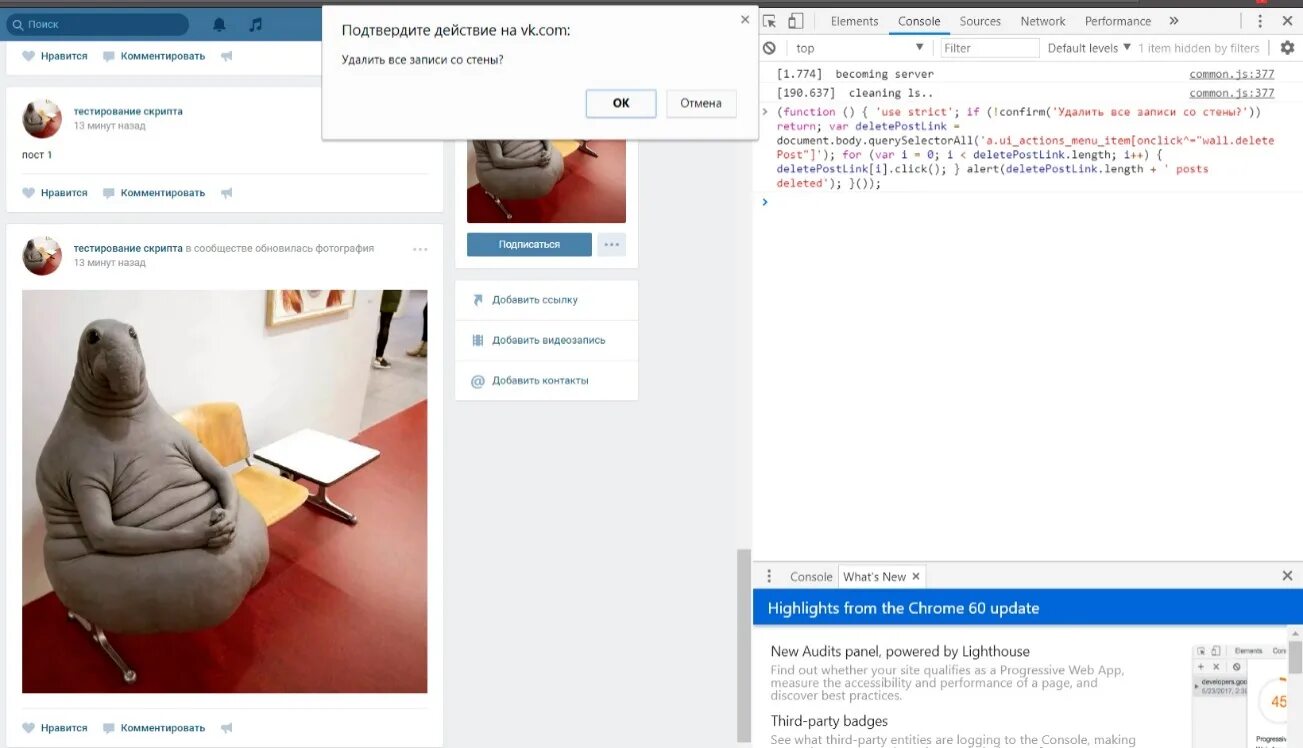
Task: Open the community avatar photo
Action: pyautogui.click(x=546, y=181)
